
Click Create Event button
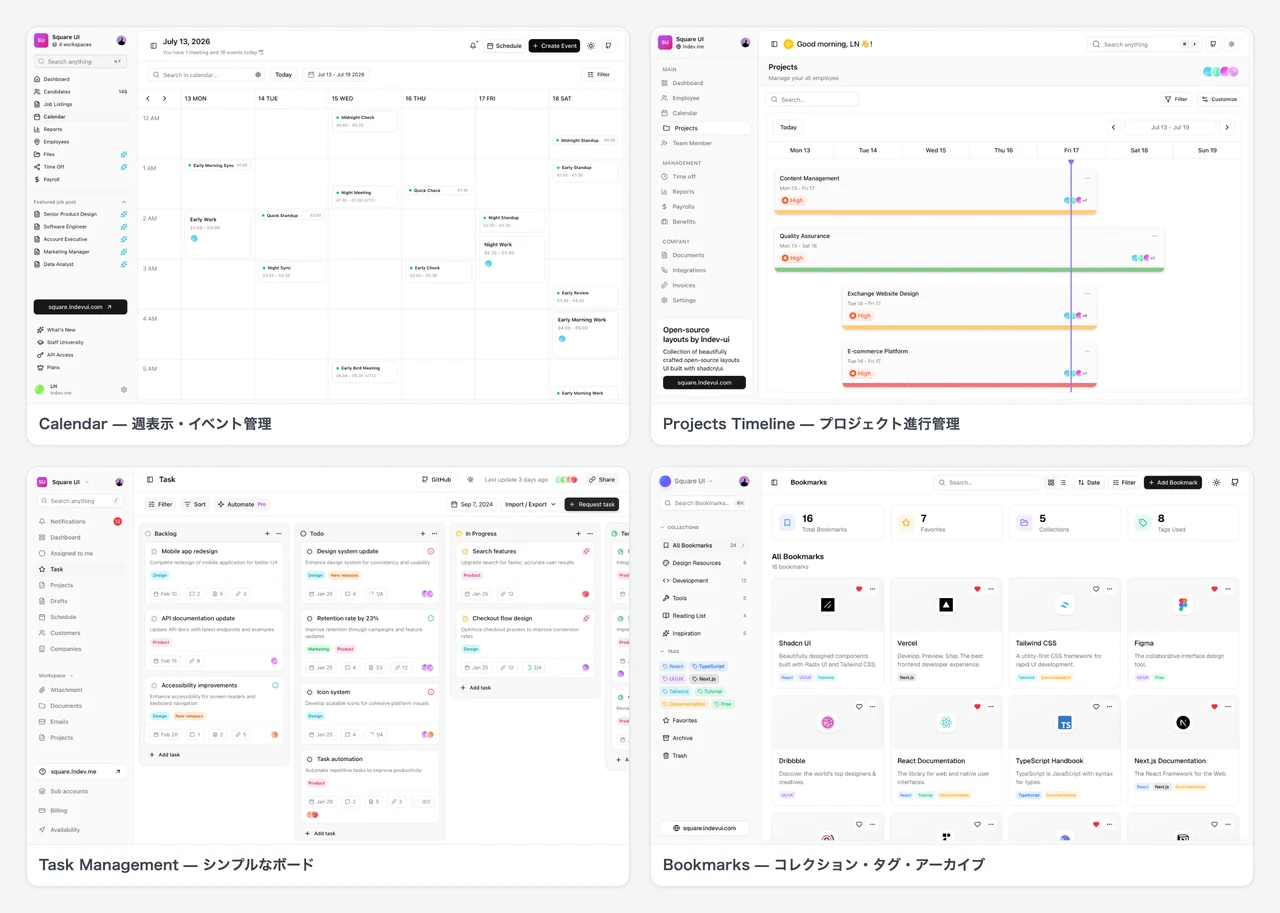554,46
